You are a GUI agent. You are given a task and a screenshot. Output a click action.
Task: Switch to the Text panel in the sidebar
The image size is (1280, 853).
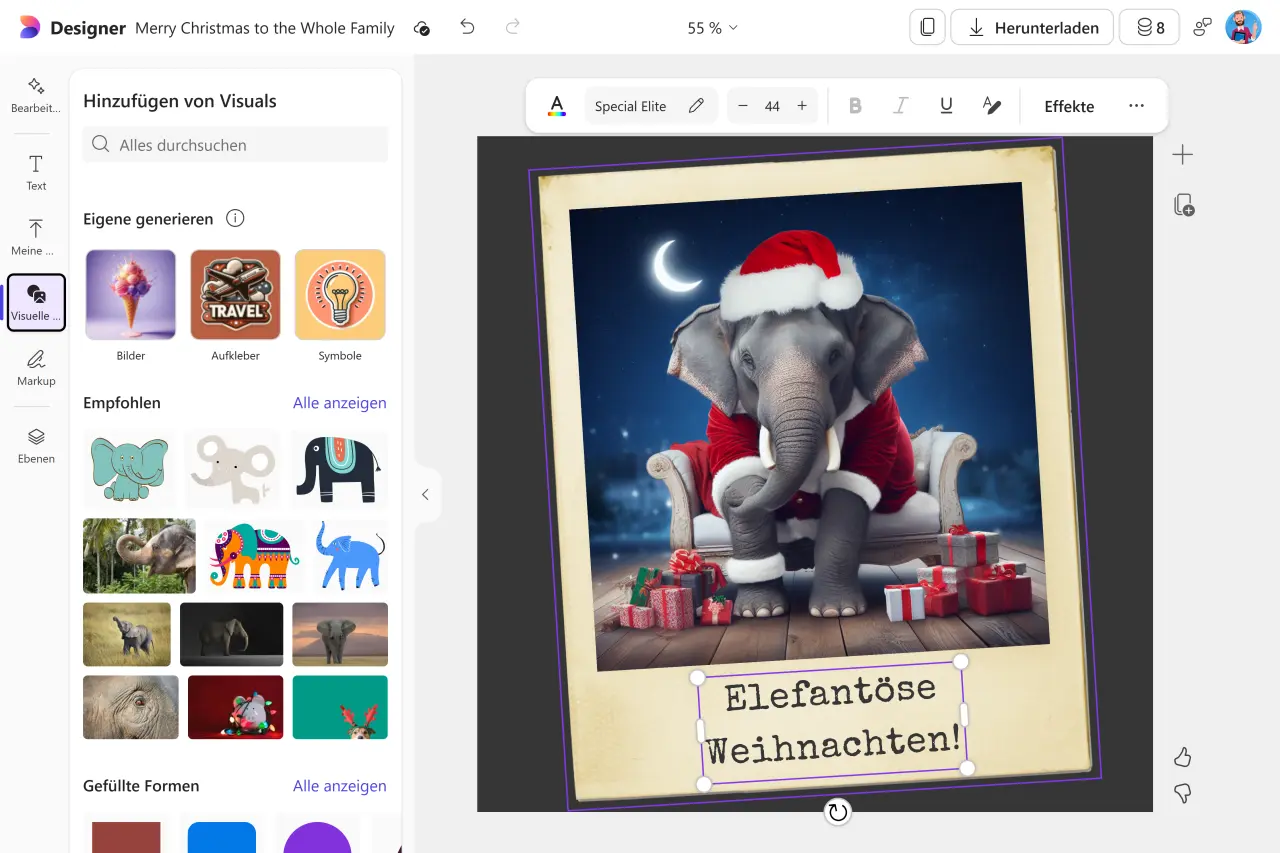(x=35, y=173)
